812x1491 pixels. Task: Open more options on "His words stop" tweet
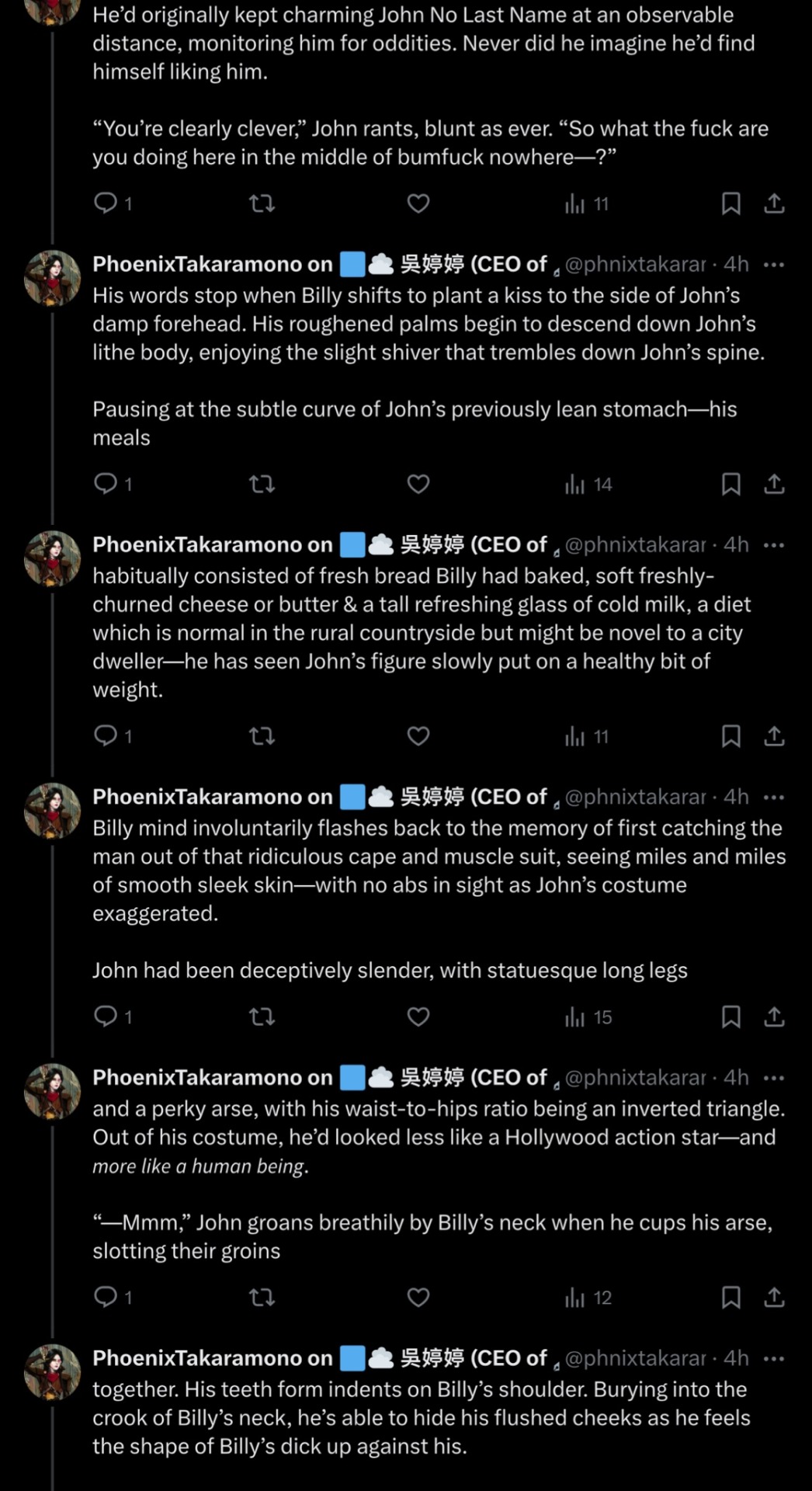[x=774, y=264]
